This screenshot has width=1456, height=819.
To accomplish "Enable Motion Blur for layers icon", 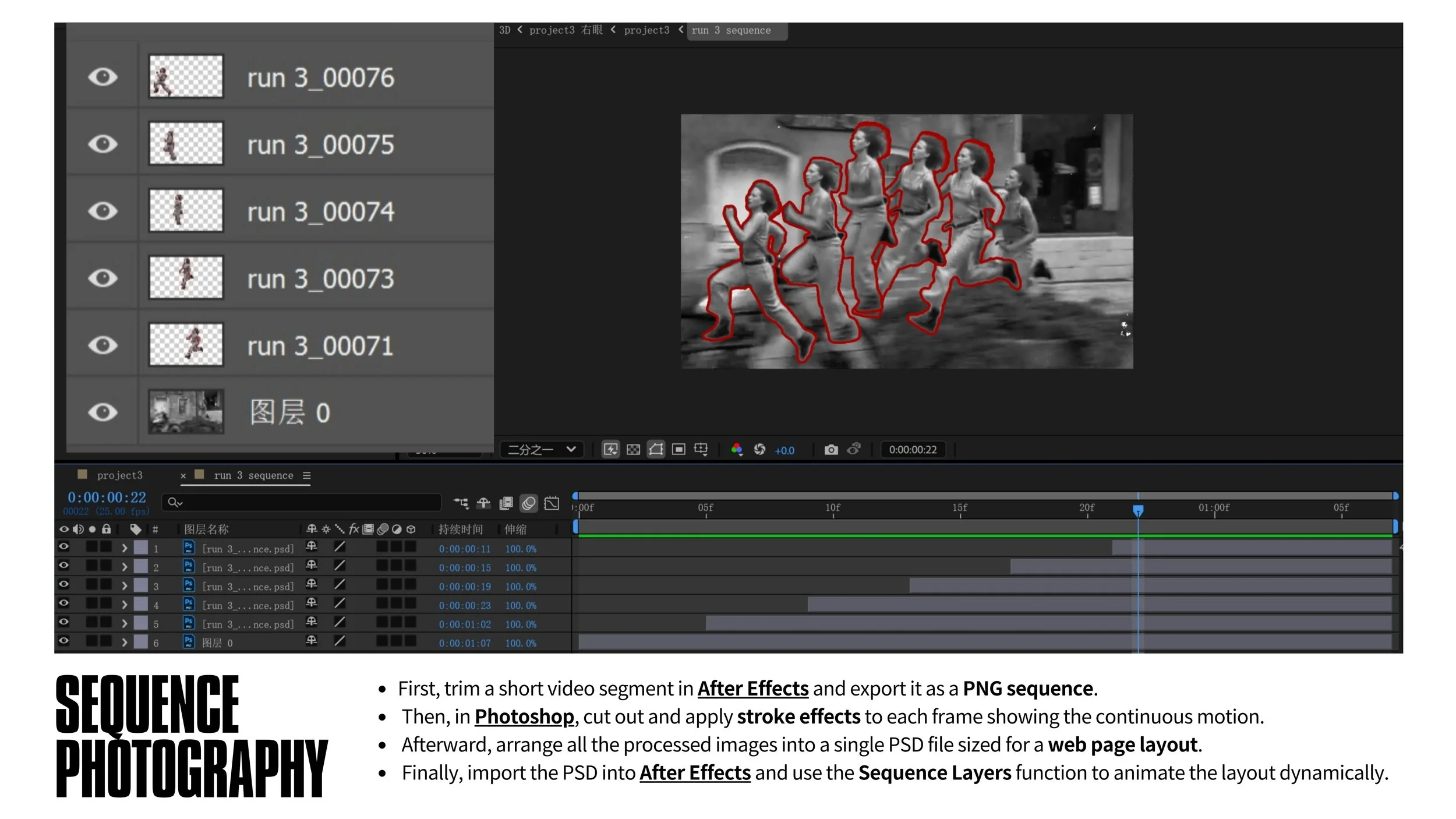I will 529,503.
